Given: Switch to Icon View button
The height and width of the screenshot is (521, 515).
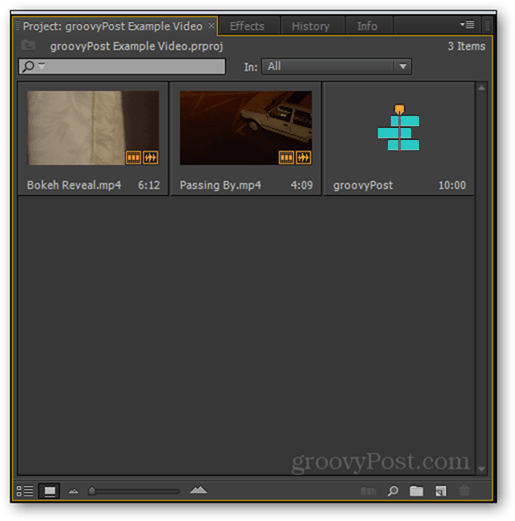Looking at the screenshot, I should click(49, 491).
